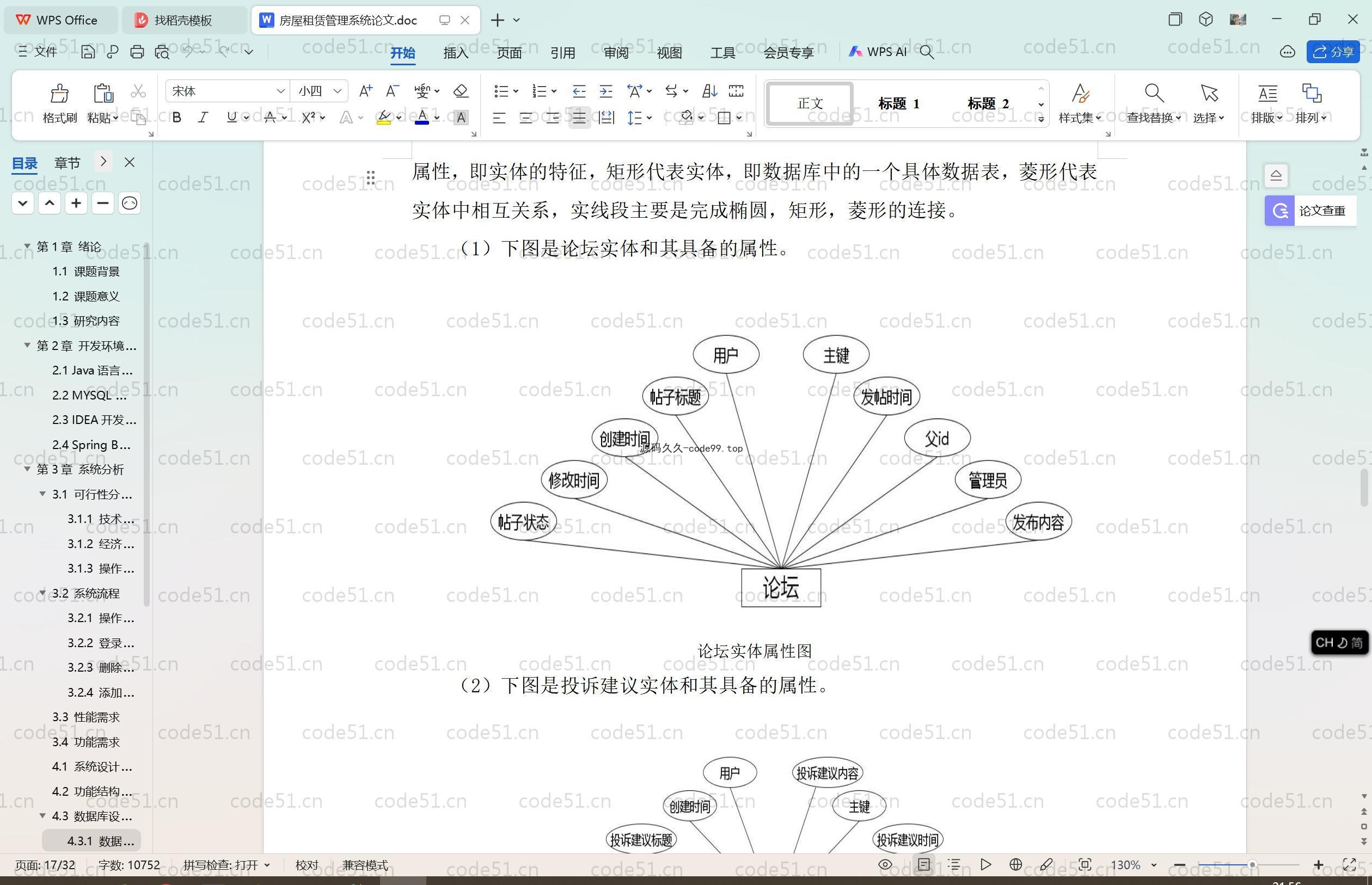Click the Cut scissors icon
The height and width of the screenshot is (885, 1372).
pyautogui.click(x=138, y=91)
